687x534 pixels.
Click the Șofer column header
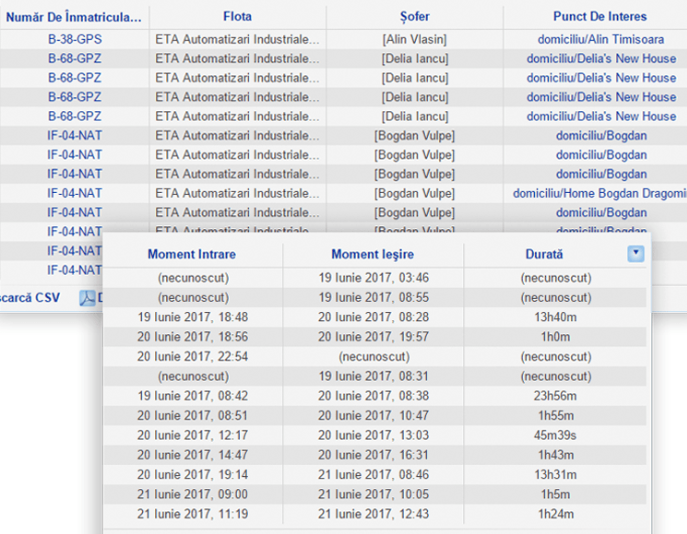point(414,16)
